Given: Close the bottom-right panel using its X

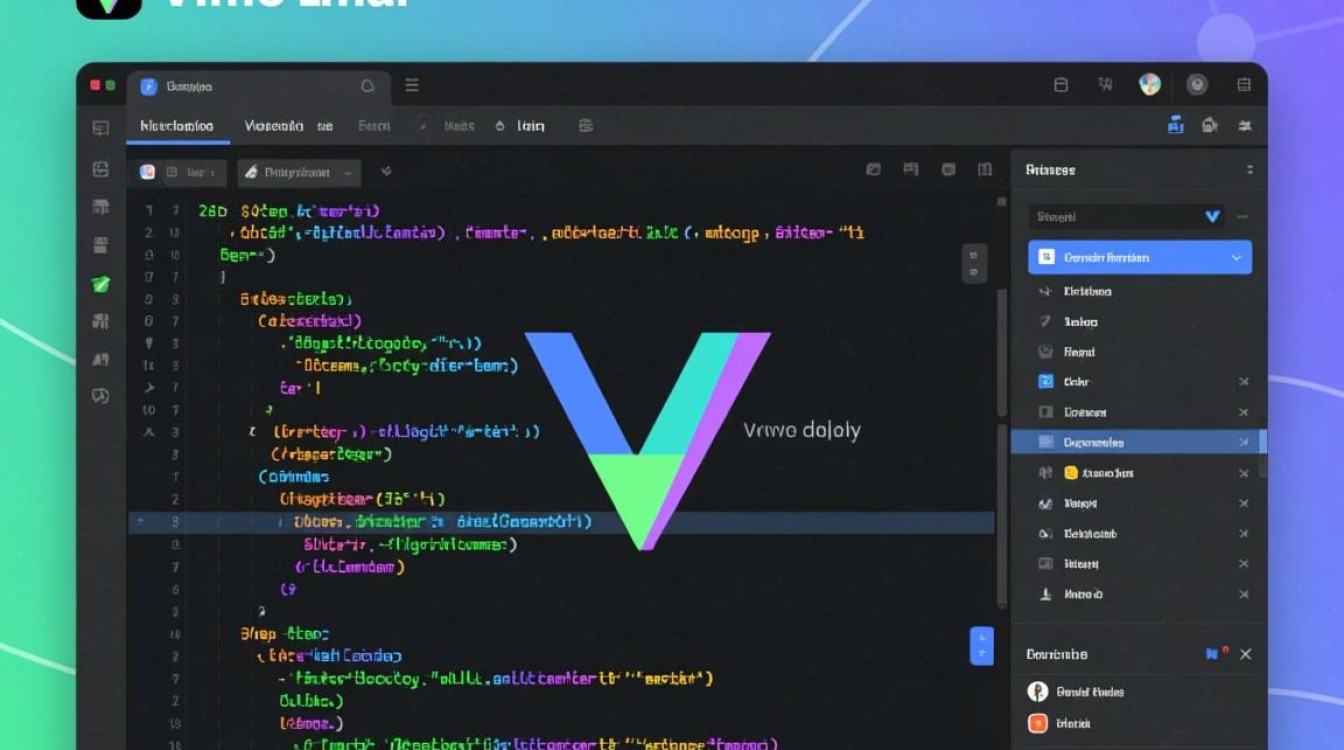Looking at the screenshot, I should [x=1246, y=654].
